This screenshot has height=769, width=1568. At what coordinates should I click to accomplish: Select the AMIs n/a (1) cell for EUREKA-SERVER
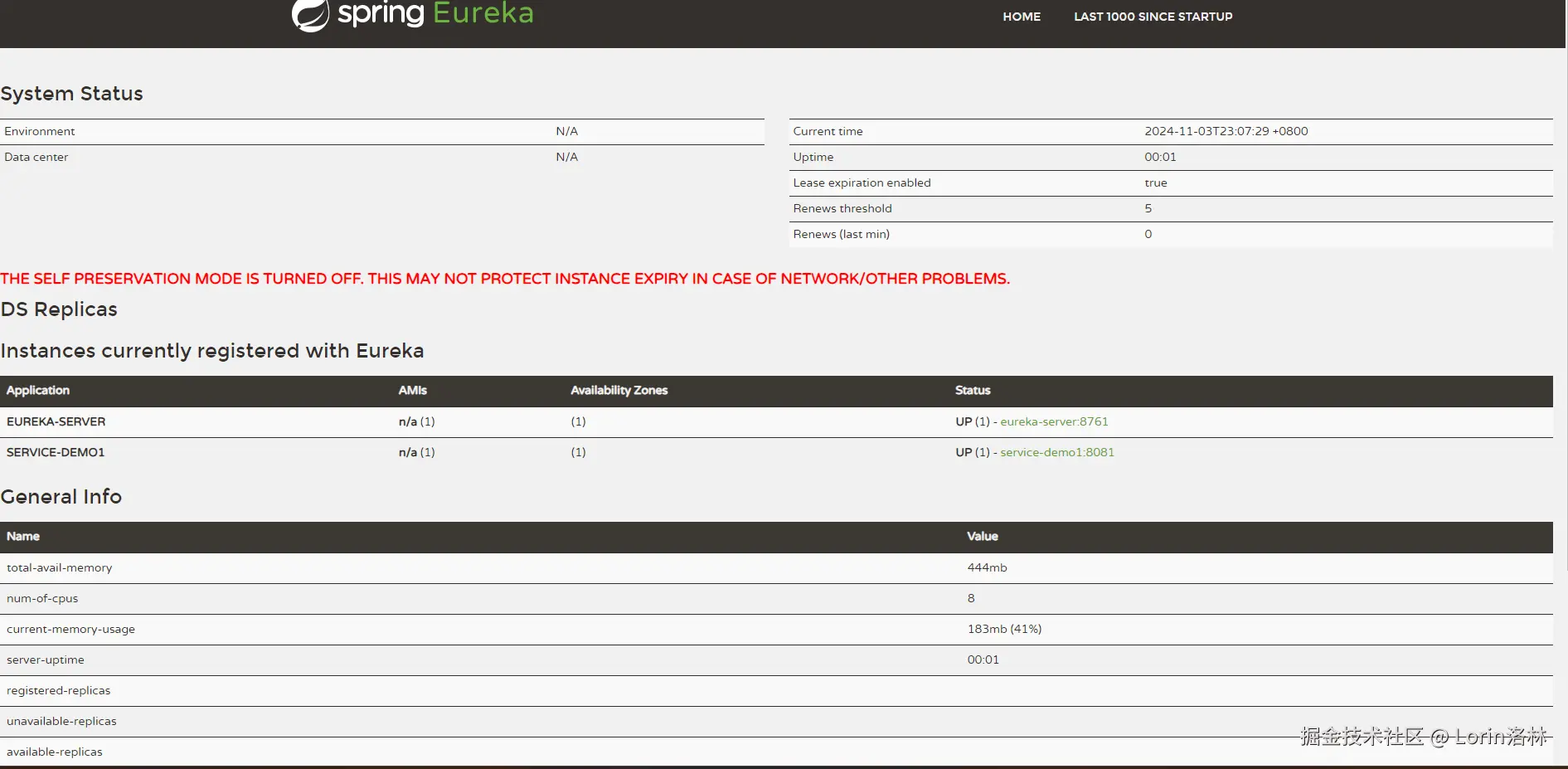pyautogui.click(x=417, y=421)
